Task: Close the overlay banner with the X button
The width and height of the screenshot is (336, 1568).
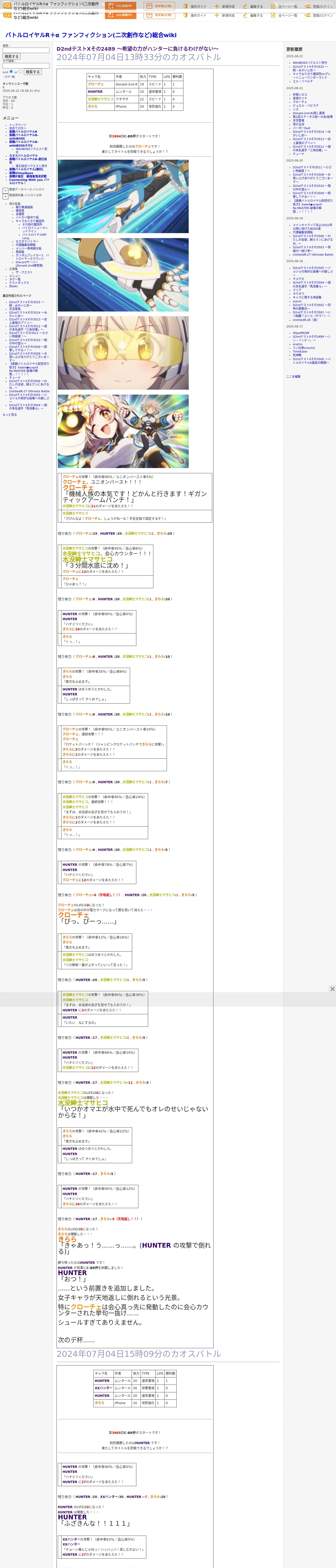Action: [332, 989]
